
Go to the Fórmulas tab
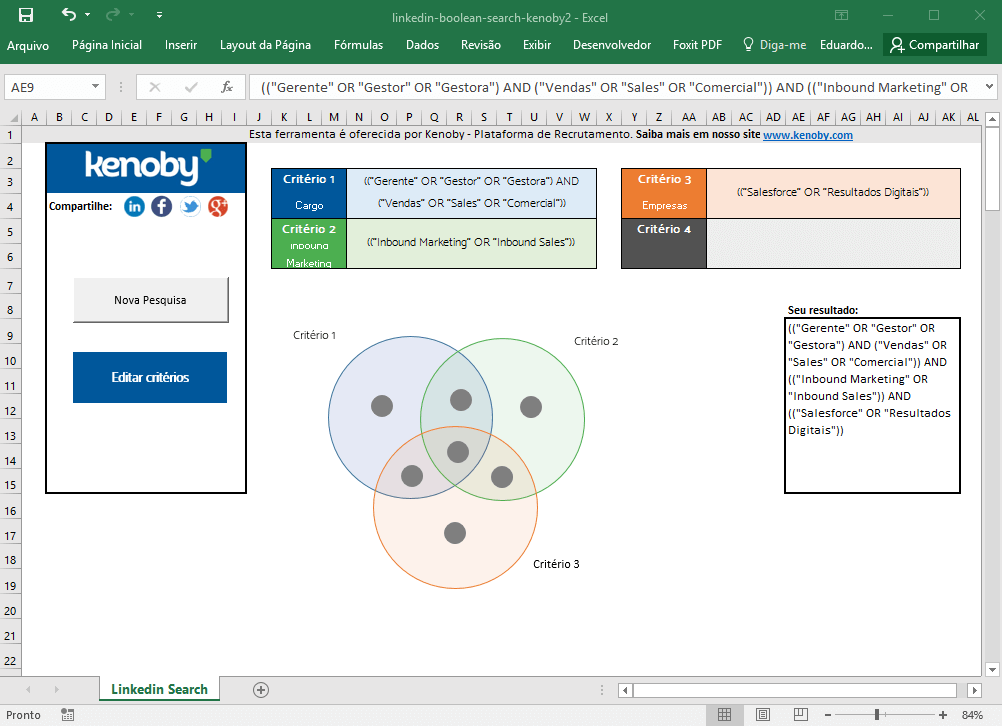click(x=358, y=45)
